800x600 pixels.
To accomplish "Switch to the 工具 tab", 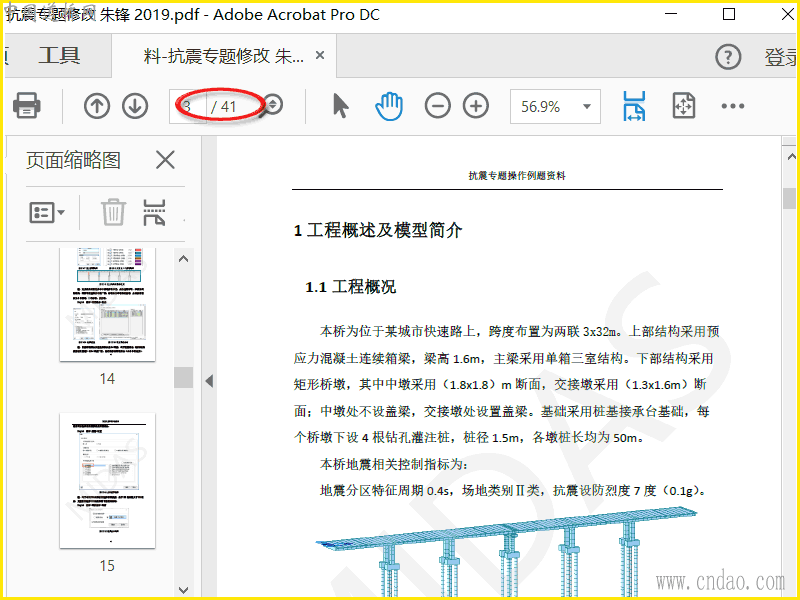I will point(59,56).
